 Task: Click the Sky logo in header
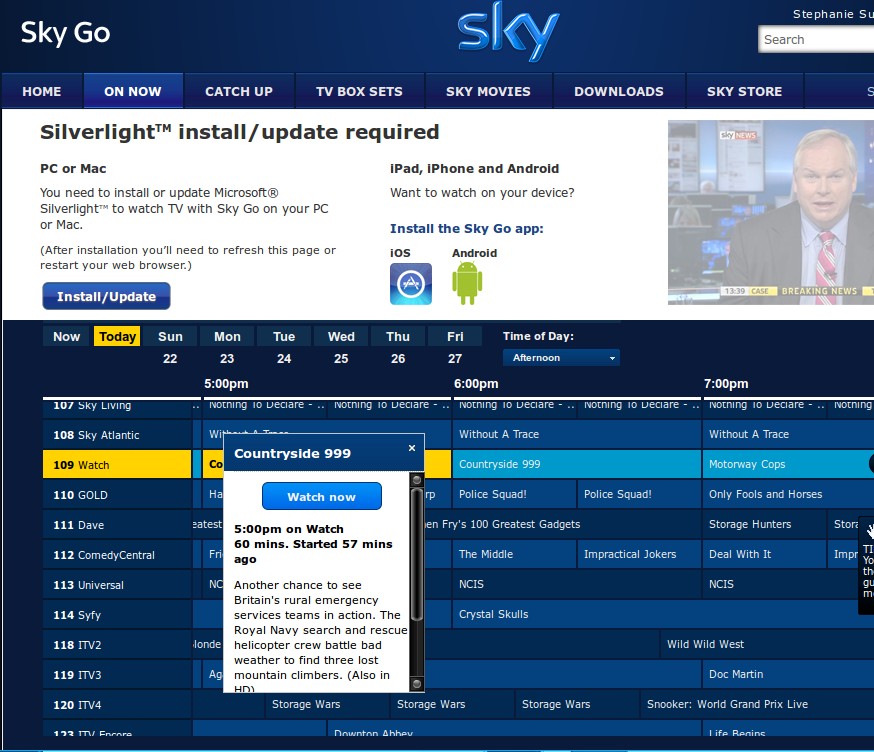[508, 36]
